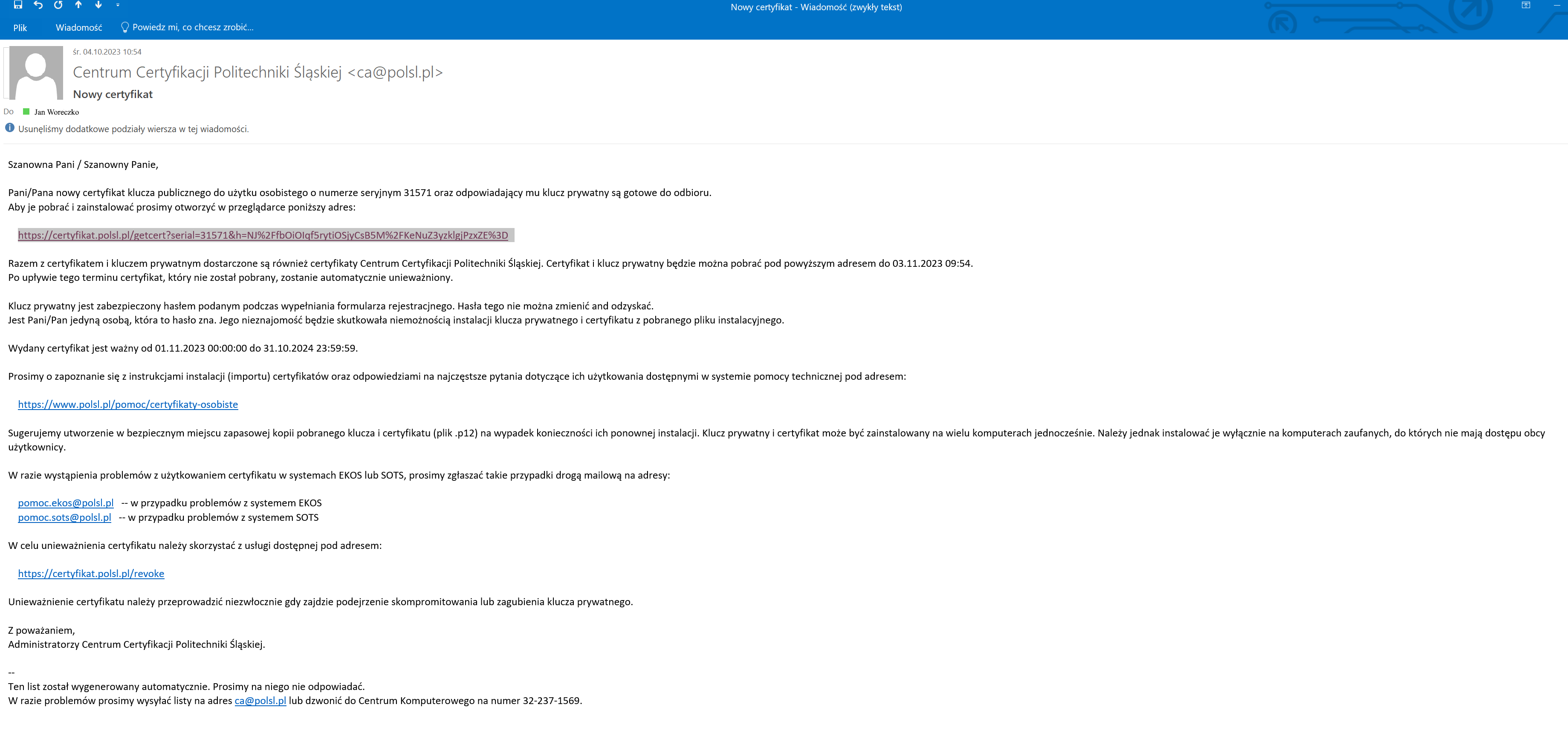The height and width of the screenshot is (742, 1568).
Task: Click the Redo circular arrow icon
Action: point(58,5)
